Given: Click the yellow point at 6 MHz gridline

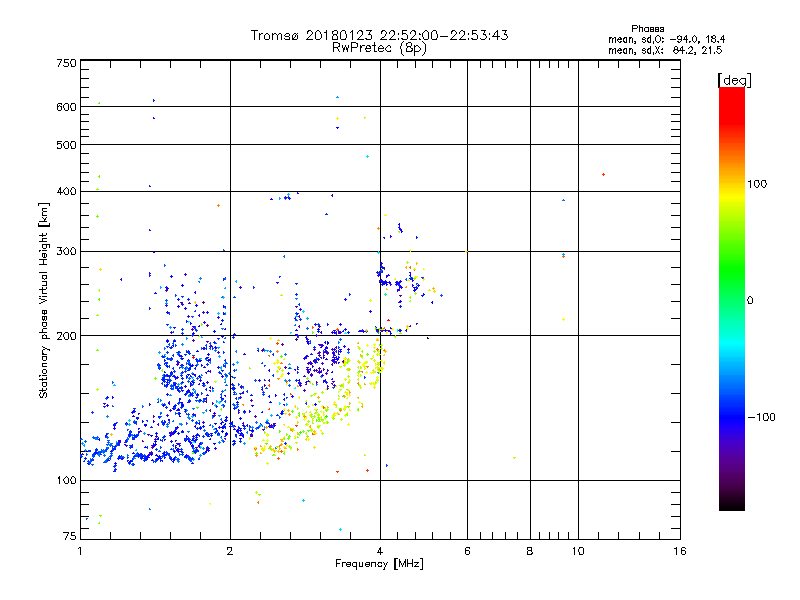Looking at the screenshot, I should point(467,252).
